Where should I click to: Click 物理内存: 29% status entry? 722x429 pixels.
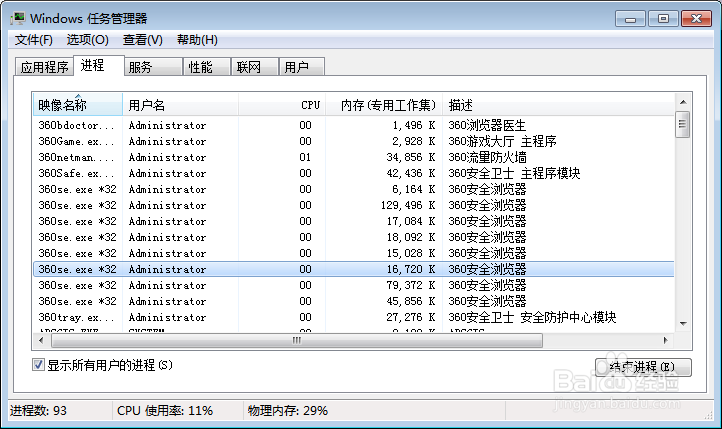287,411
